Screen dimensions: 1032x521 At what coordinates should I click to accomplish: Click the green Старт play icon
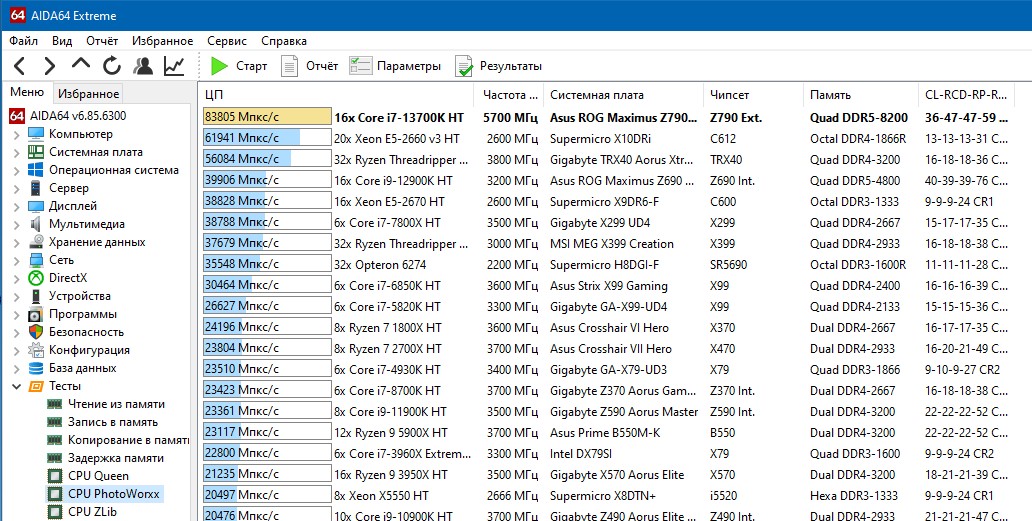(219, 66)
